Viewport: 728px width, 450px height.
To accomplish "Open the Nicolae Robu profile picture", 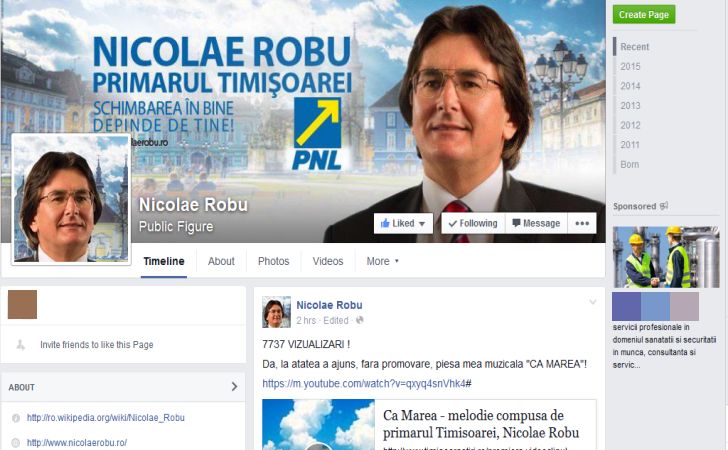I will pyautogui.click(x=71, y=199).
